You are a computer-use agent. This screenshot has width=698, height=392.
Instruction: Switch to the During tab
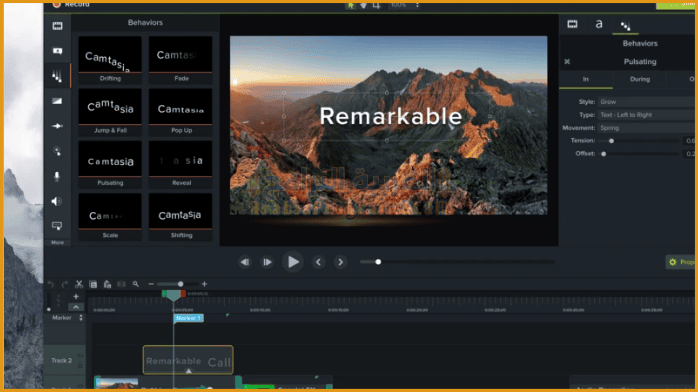640,79
